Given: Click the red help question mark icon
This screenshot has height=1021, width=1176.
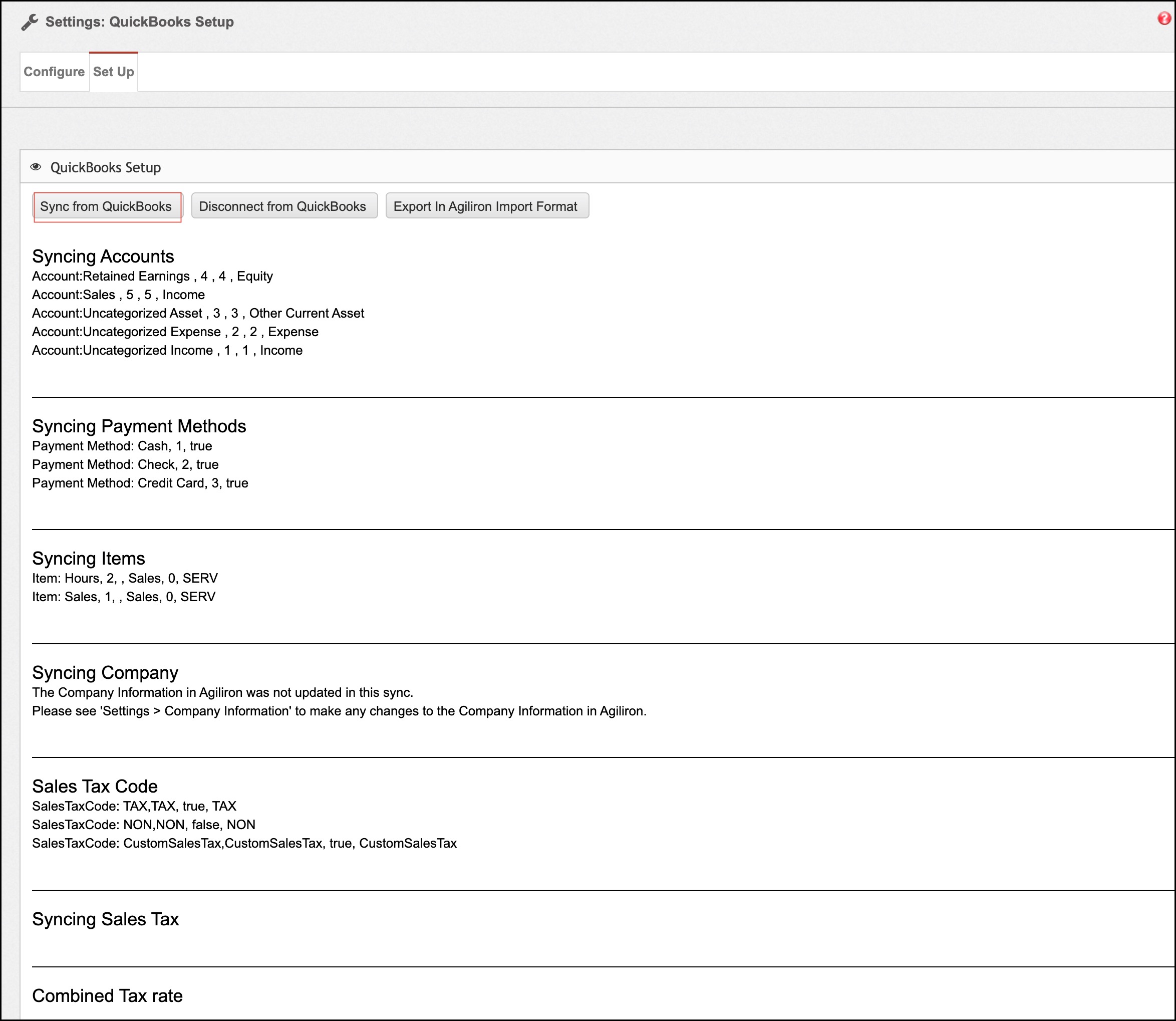Looking at the screenshot, I should 1164,18.
